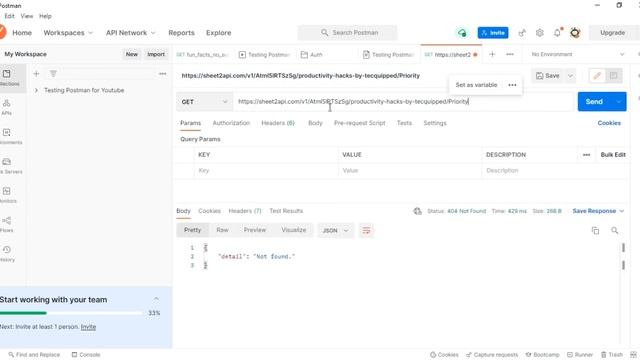The width and height of the screenshot is (640, 360).
Task: Open the Help menu
Action: [45, 16]
